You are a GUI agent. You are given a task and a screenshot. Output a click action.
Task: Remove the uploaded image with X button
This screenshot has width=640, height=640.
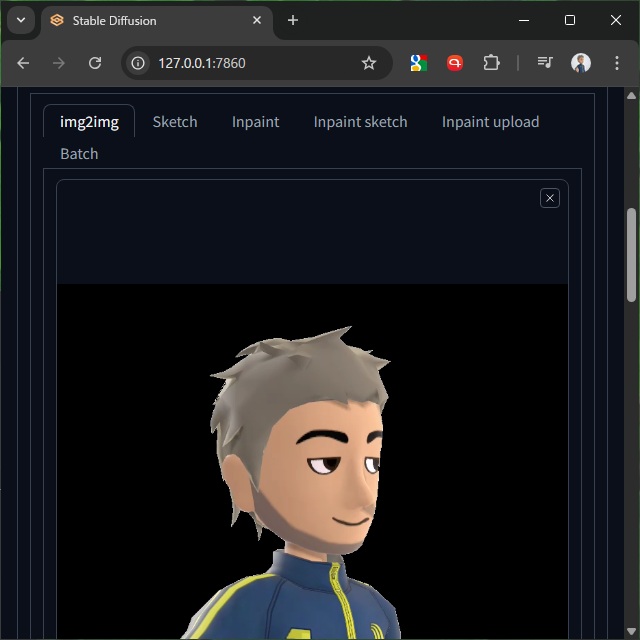coord(549,198)
